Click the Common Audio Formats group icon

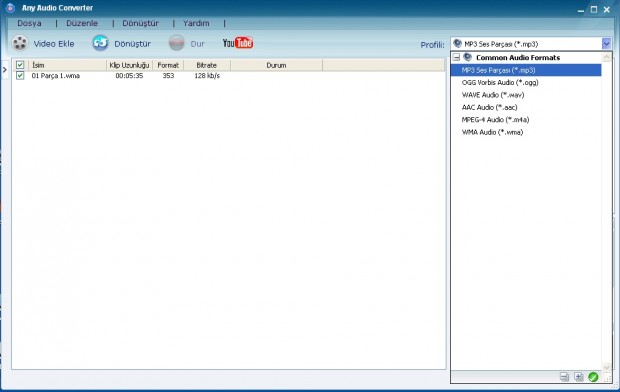[467, 57]
